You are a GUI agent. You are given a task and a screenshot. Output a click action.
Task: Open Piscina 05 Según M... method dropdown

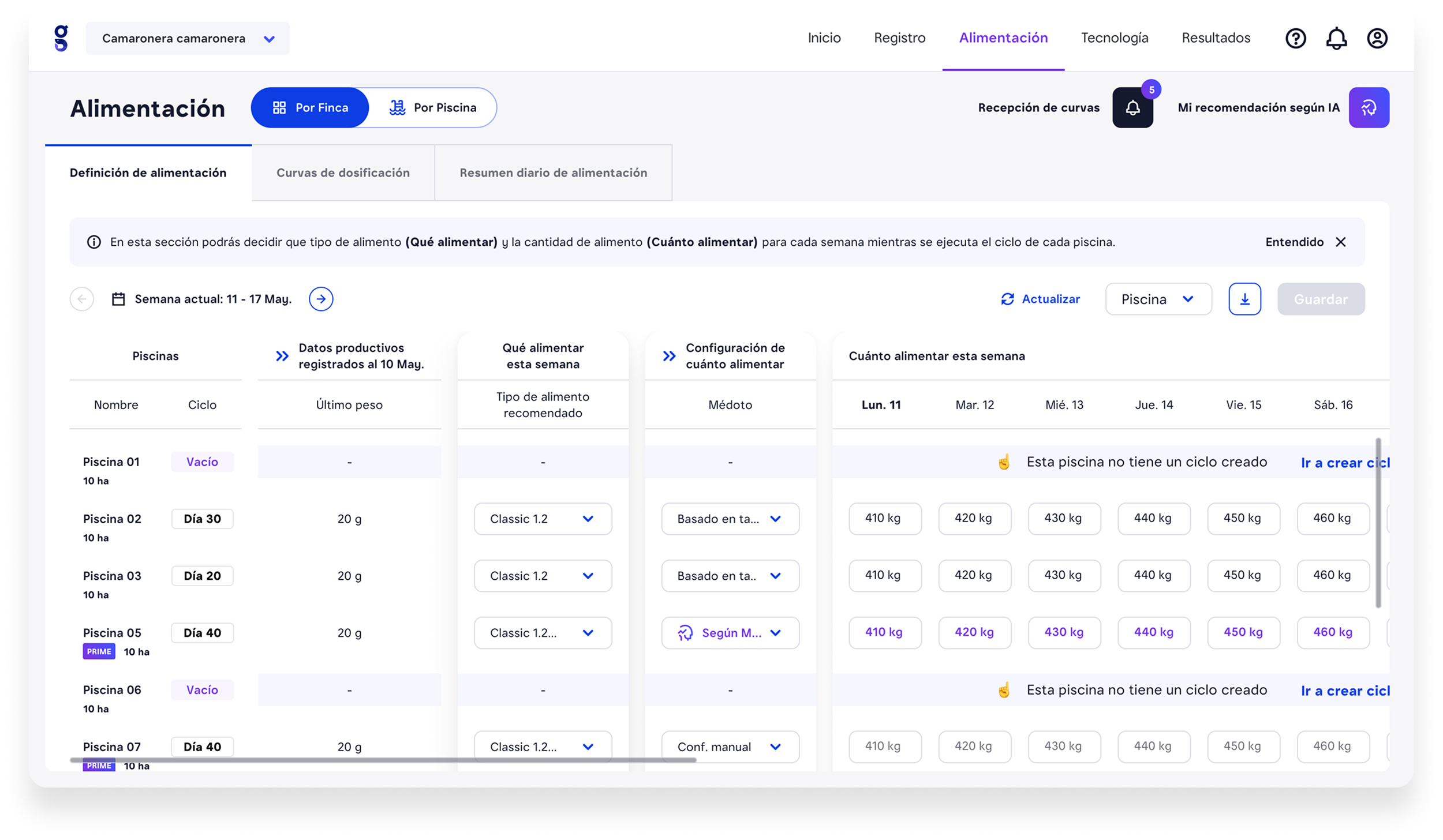point(730,633)
